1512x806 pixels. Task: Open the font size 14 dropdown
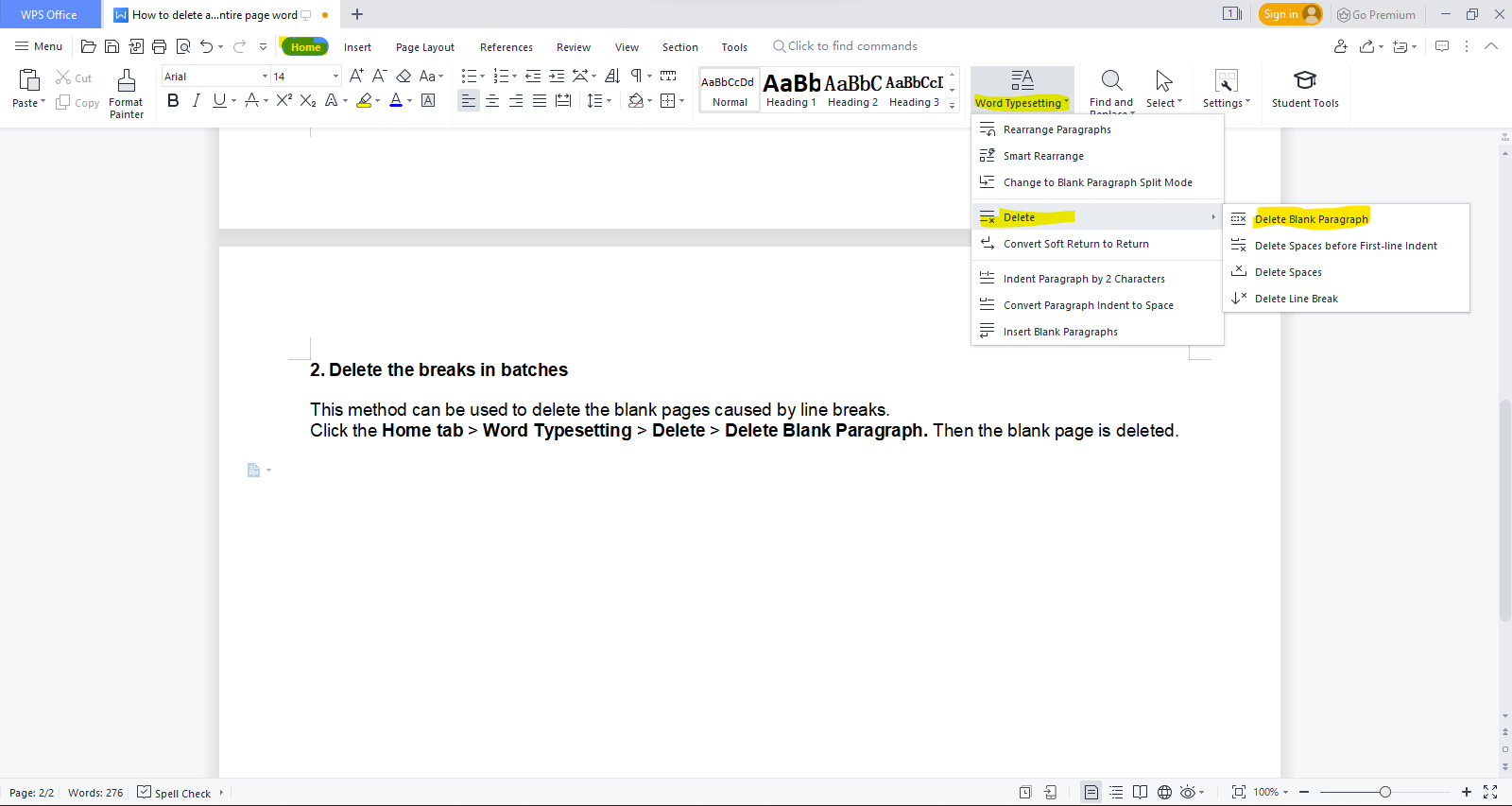335,77
